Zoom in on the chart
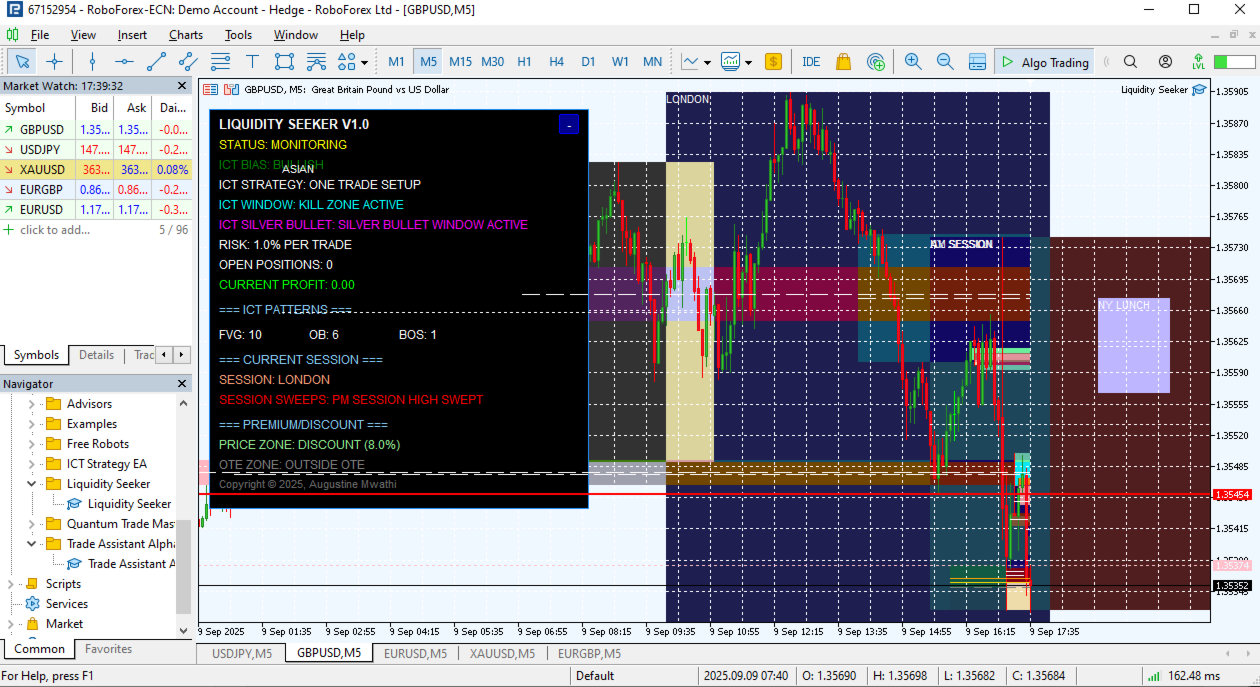Screen dimensions: 1260x687 pos(913,61)
